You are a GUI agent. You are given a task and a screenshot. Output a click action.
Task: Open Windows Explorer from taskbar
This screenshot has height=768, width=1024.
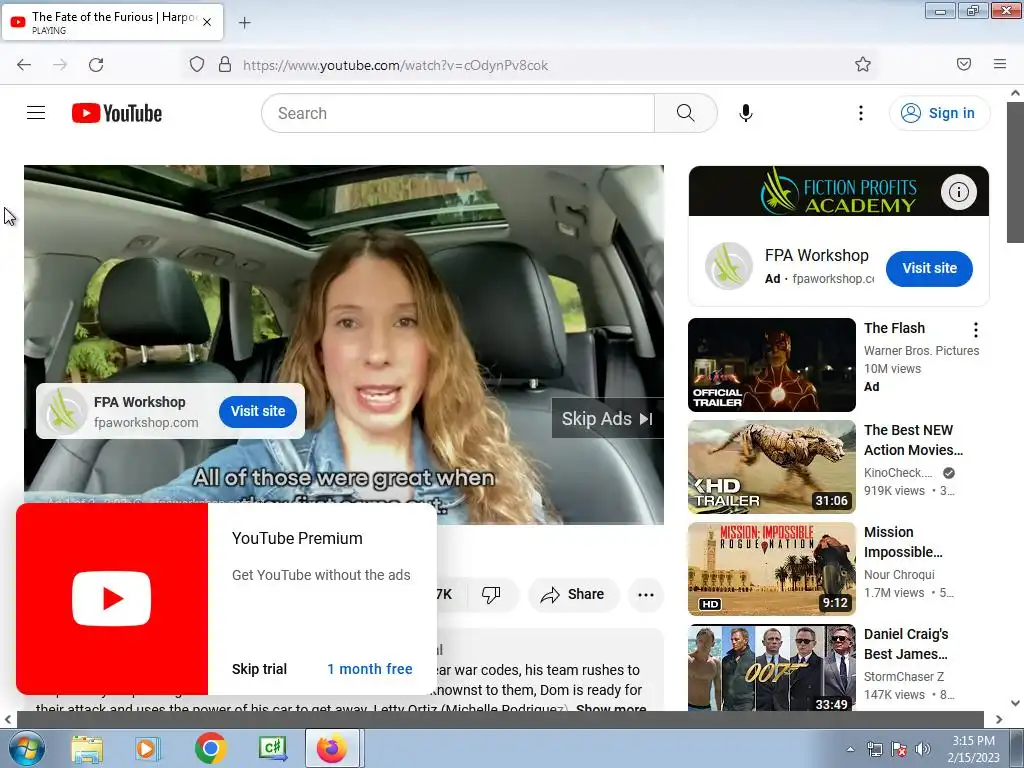point(87,748)
